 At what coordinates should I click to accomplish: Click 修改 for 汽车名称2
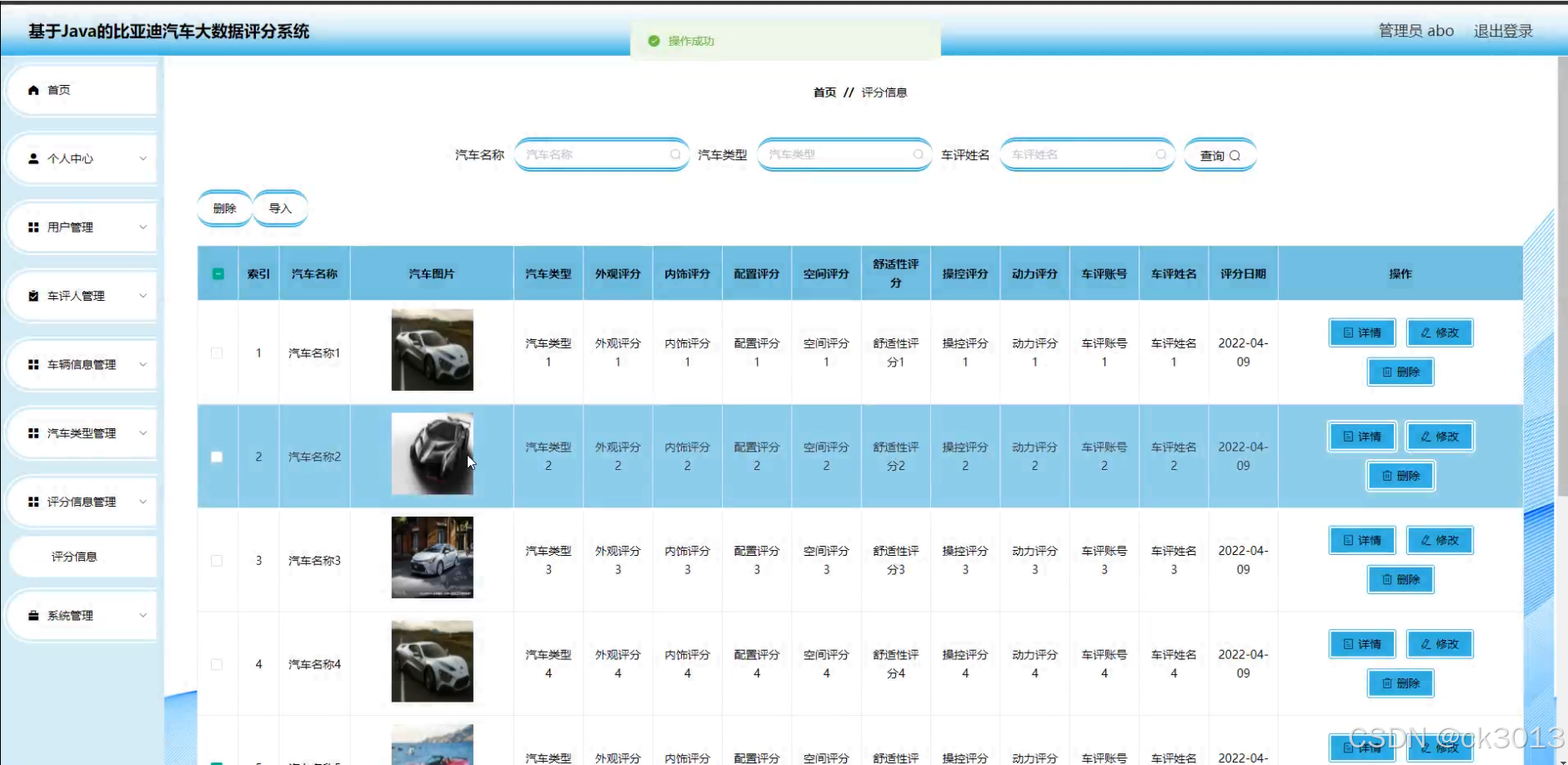(1440, 437)
